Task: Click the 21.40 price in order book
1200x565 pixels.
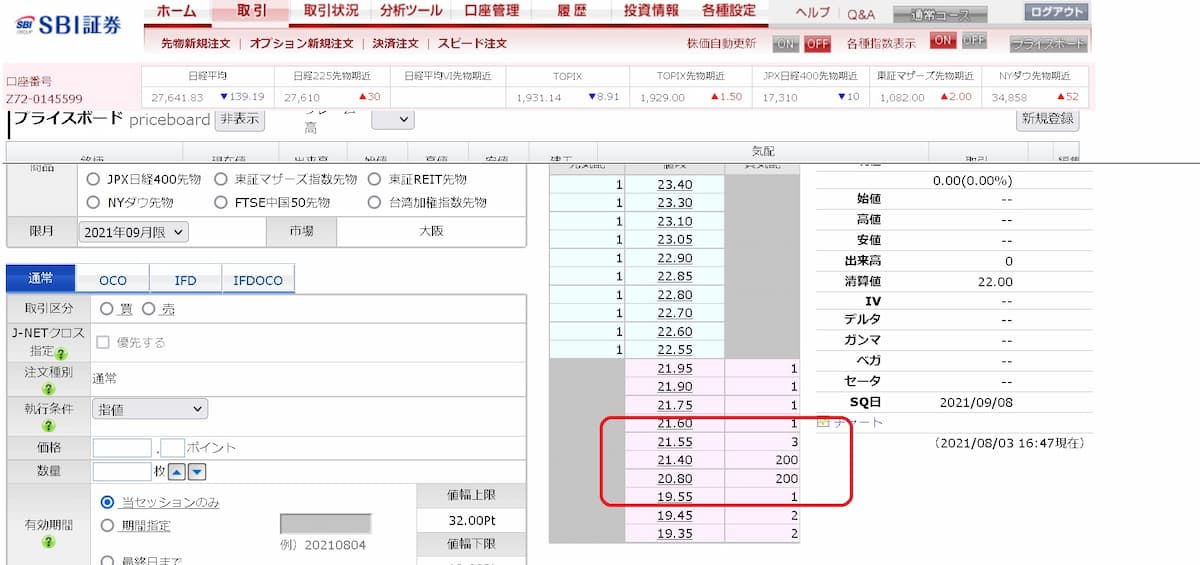Action: pos(675,458)
